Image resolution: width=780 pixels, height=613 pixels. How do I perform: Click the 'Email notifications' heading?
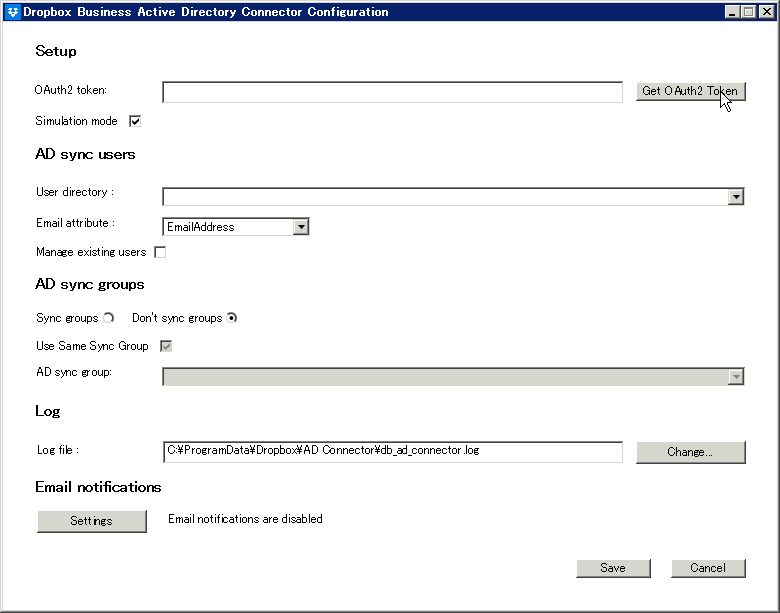click(x=98, y=487)
